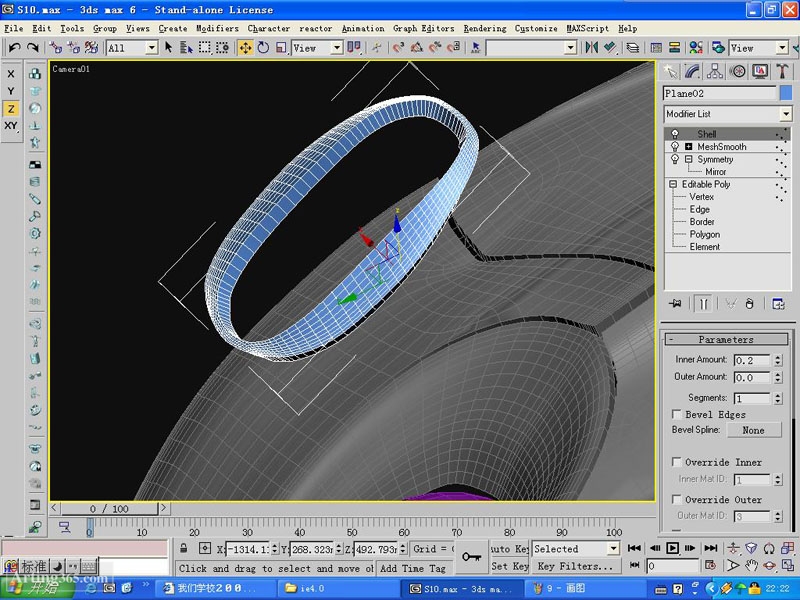Open the View reference coordinate dropdown

pyautogui.click(x=313, y=47)
